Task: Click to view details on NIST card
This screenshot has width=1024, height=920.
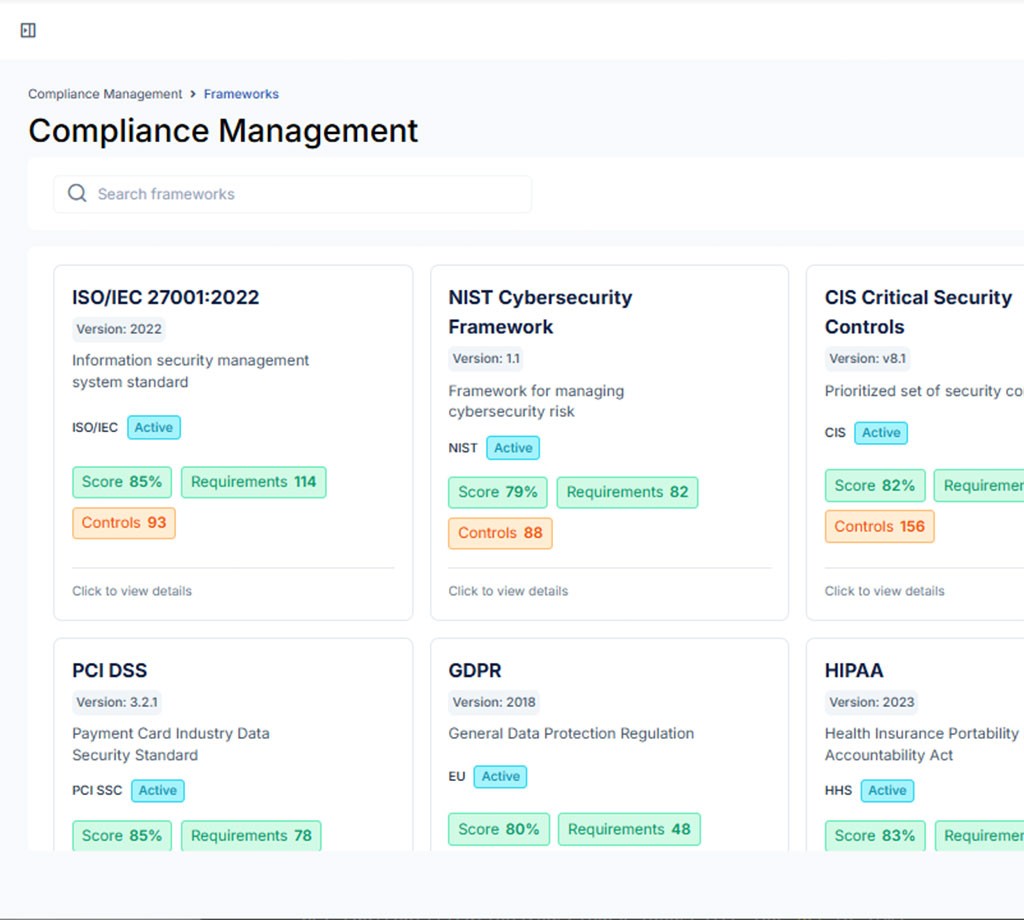Action: (x=508, y=591)
